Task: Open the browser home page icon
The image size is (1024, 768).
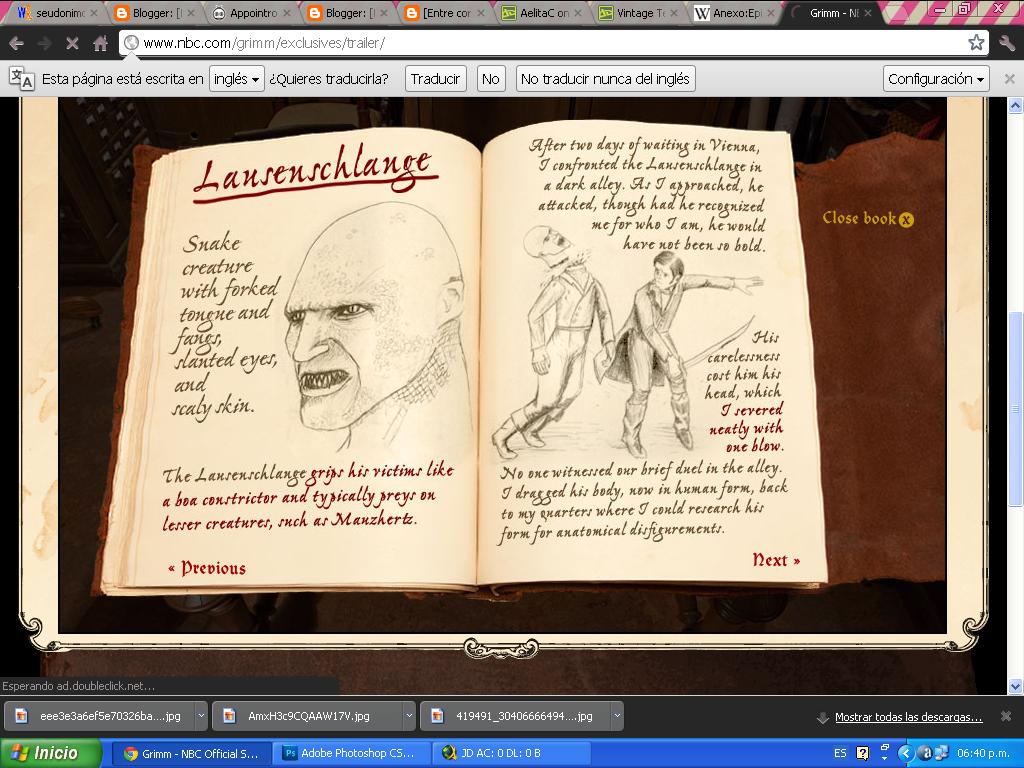Action: (100, 43)
